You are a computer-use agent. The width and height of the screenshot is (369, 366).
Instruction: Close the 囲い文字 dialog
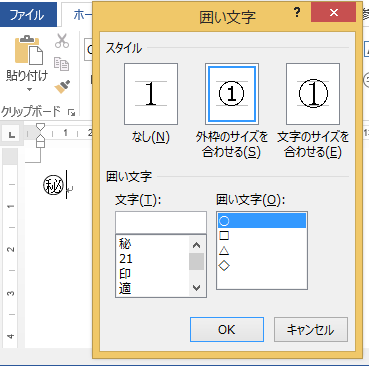(x=334, y=13)
